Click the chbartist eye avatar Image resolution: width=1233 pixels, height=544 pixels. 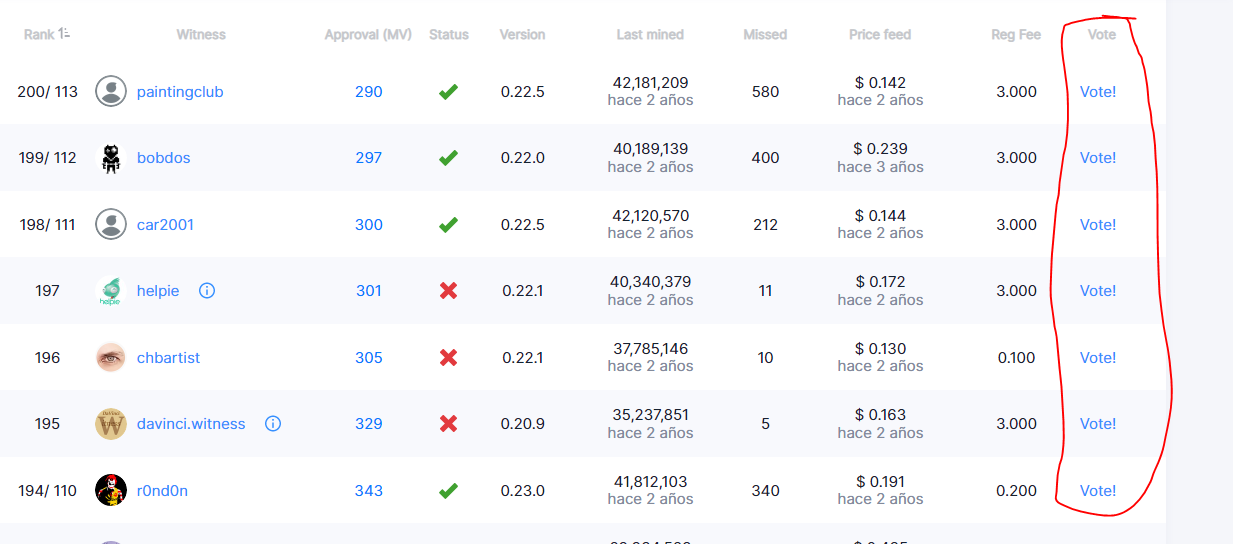click(x=111, y=358)
